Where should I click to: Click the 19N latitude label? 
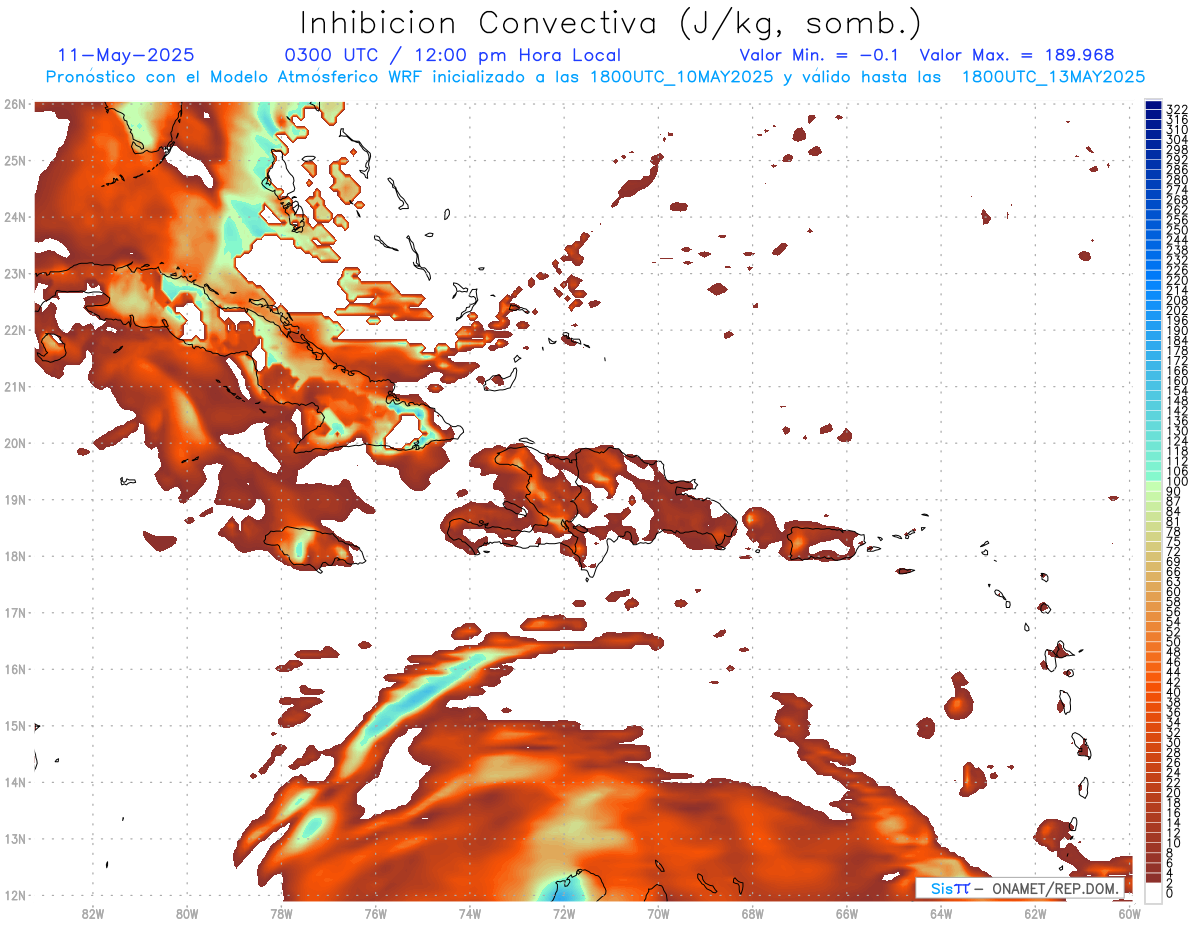pyautogui.click(x=14, y=499)
